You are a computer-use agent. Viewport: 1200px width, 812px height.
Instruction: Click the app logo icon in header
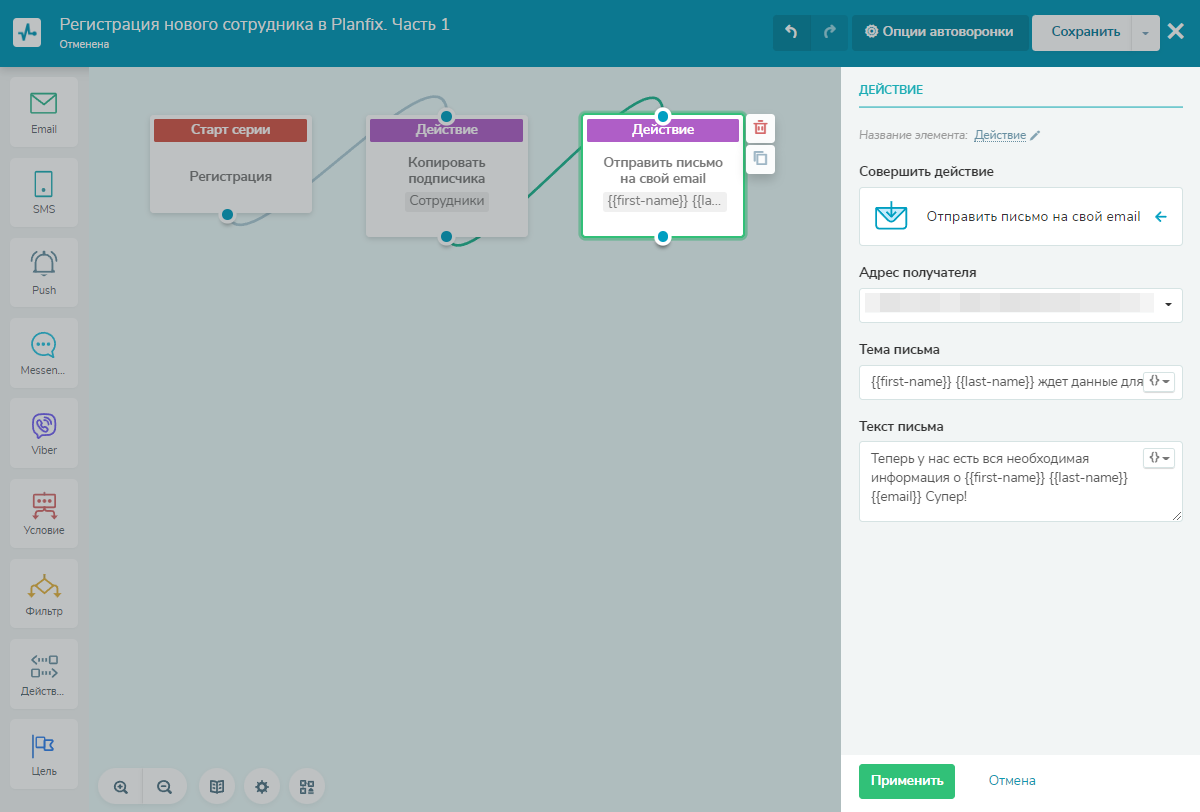(x=29, y=33)
